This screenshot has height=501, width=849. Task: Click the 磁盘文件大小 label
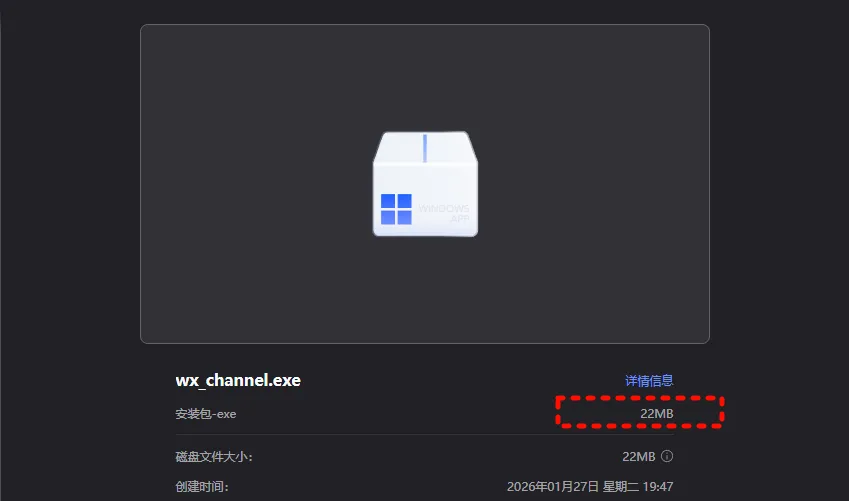tap(214, 457)
